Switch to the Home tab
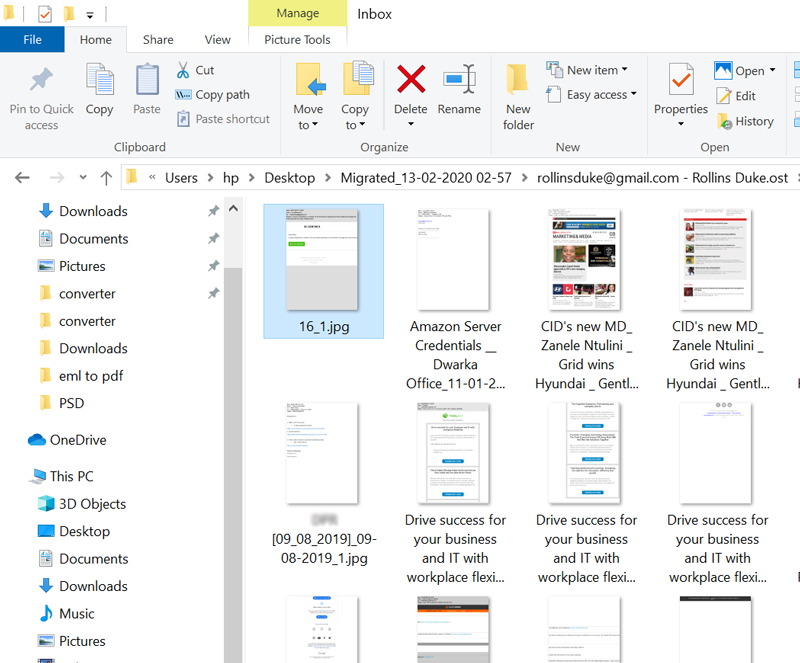Viewport: 800px width, 663px height. tap(95, 39)
